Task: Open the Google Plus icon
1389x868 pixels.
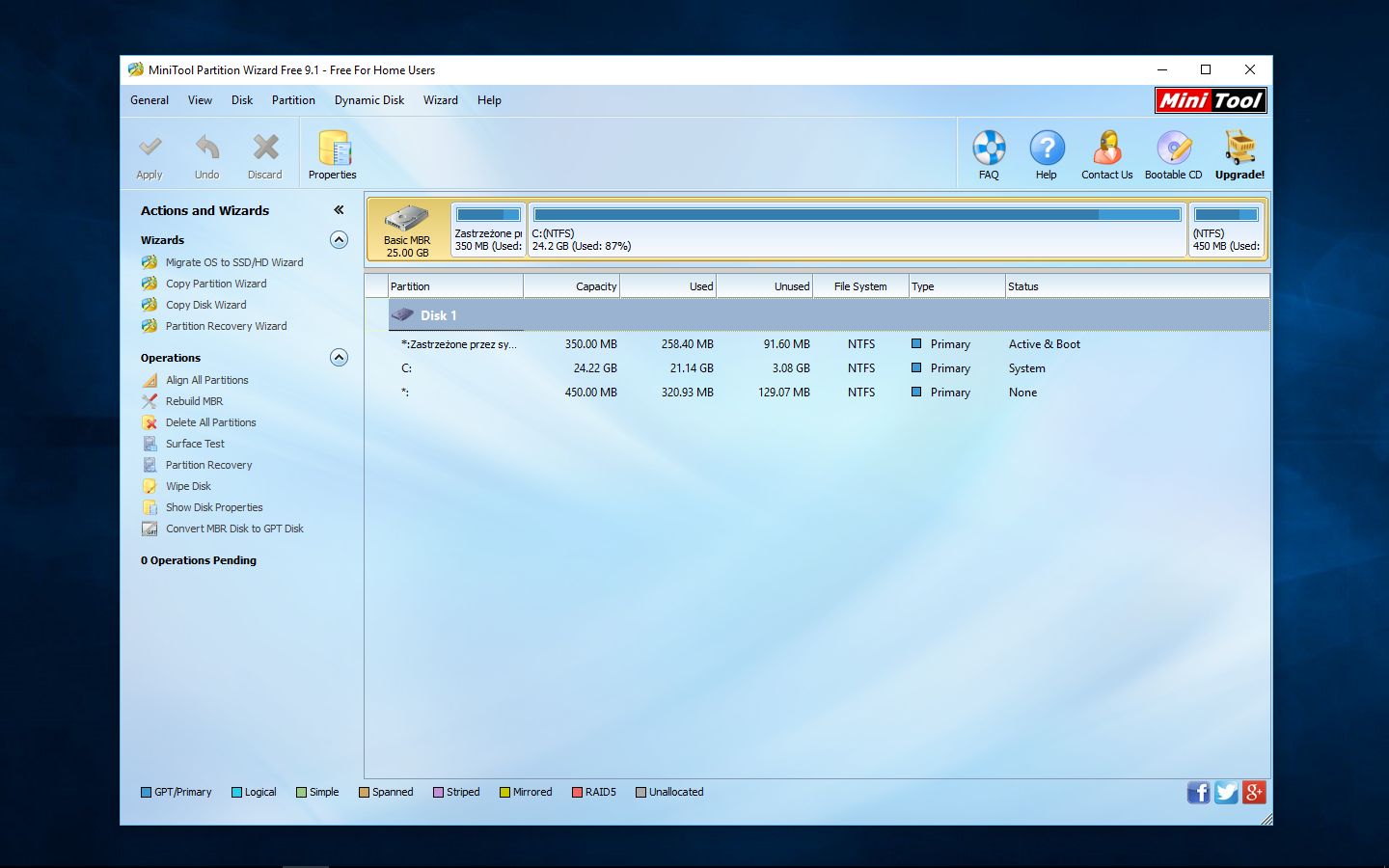Action: pos(1254,793)
